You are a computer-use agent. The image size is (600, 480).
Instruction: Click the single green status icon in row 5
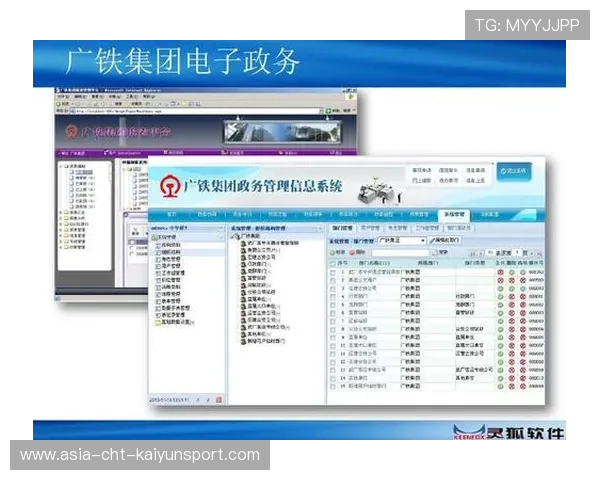pos(500,305)
